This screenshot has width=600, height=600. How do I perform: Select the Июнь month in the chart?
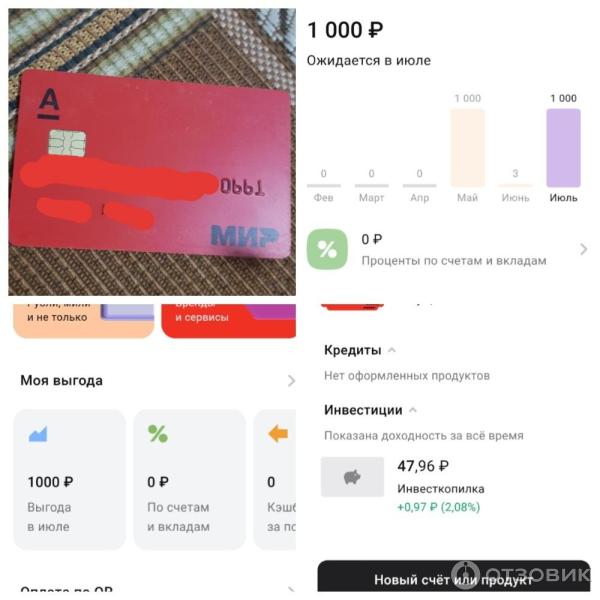[515, 197]
